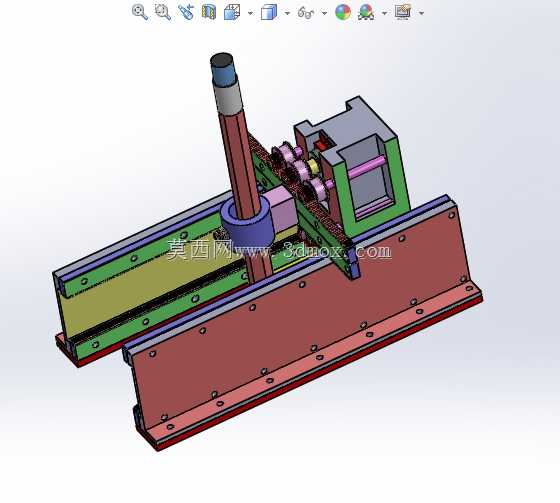This screenshot has width=560, height=503.
Task: Click the Hide/Show Items glasses icon
Action: coord(306,13)
